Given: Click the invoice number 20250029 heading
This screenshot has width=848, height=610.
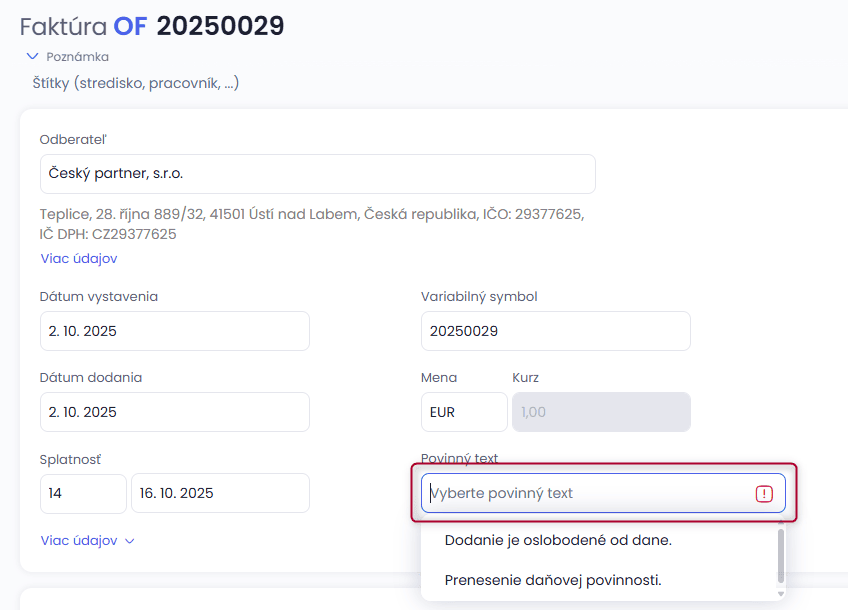Looking at the screenshot, I should tap(221, 27).
